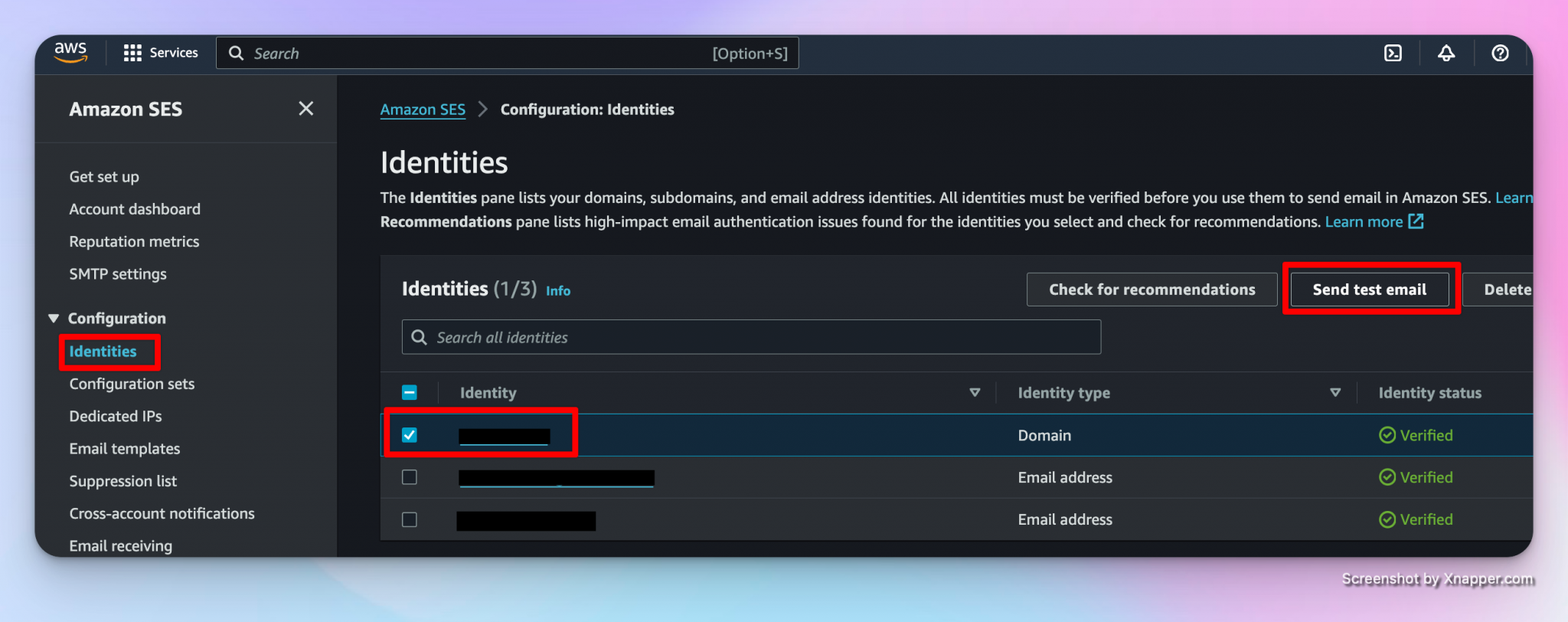Launch CloudShell from the top bar
The width and height of the screenshot is (1568, 622).
[1393, 53]
